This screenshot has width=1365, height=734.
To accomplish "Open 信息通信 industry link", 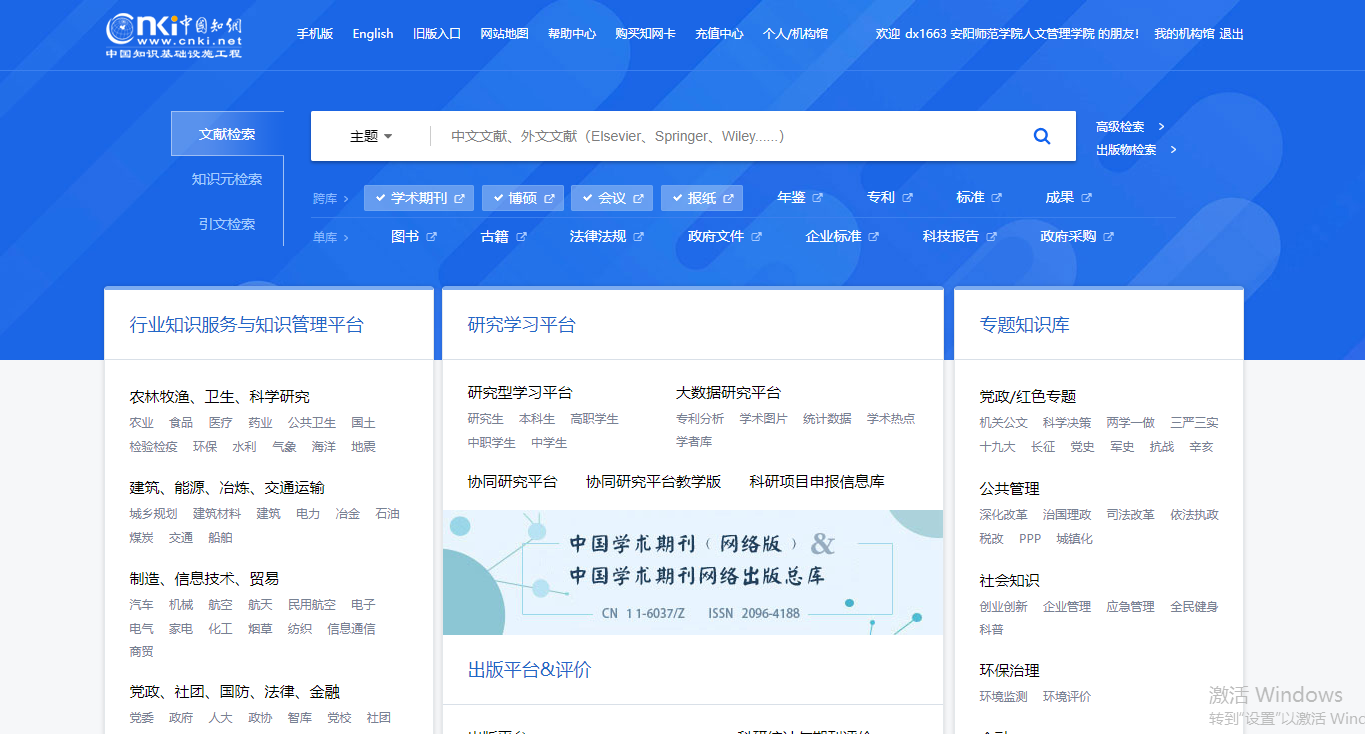I will [x=352, y=629].
